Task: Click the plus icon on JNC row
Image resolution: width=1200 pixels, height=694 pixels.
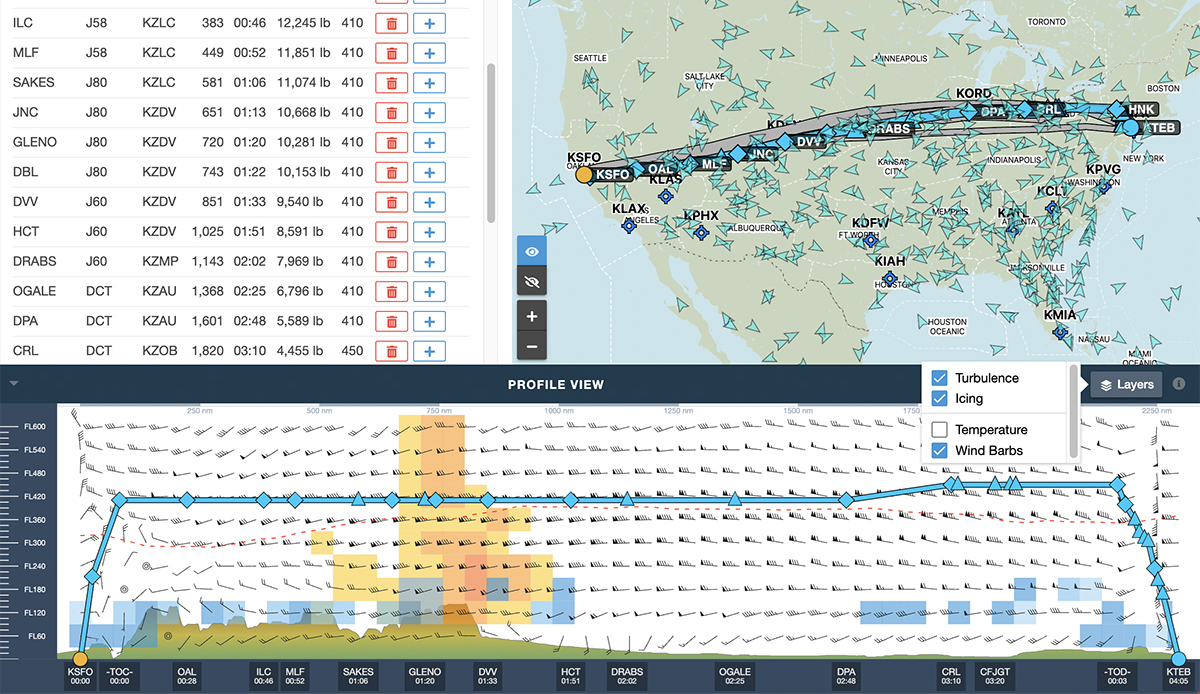Action: click(429, 112)
